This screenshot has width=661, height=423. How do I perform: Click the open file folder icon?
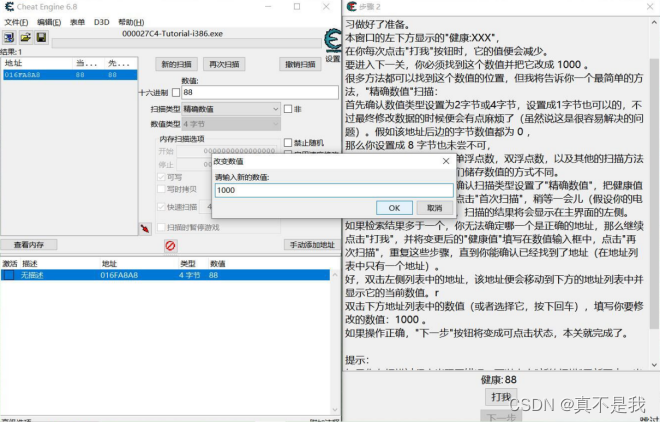(25, 38)
